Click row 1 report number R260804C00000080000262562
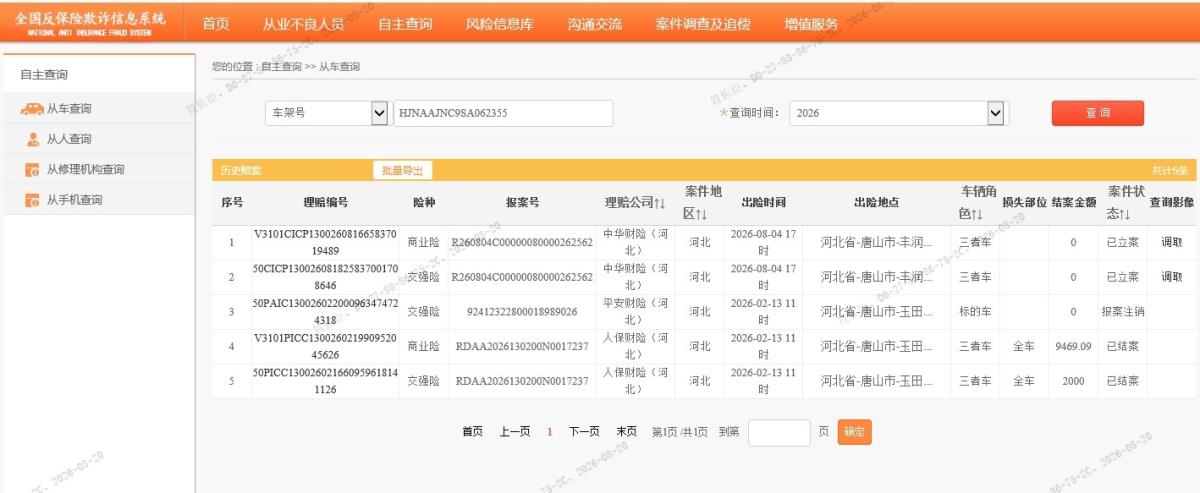The height and width of the screenshot is (493, 1200). 522,242
